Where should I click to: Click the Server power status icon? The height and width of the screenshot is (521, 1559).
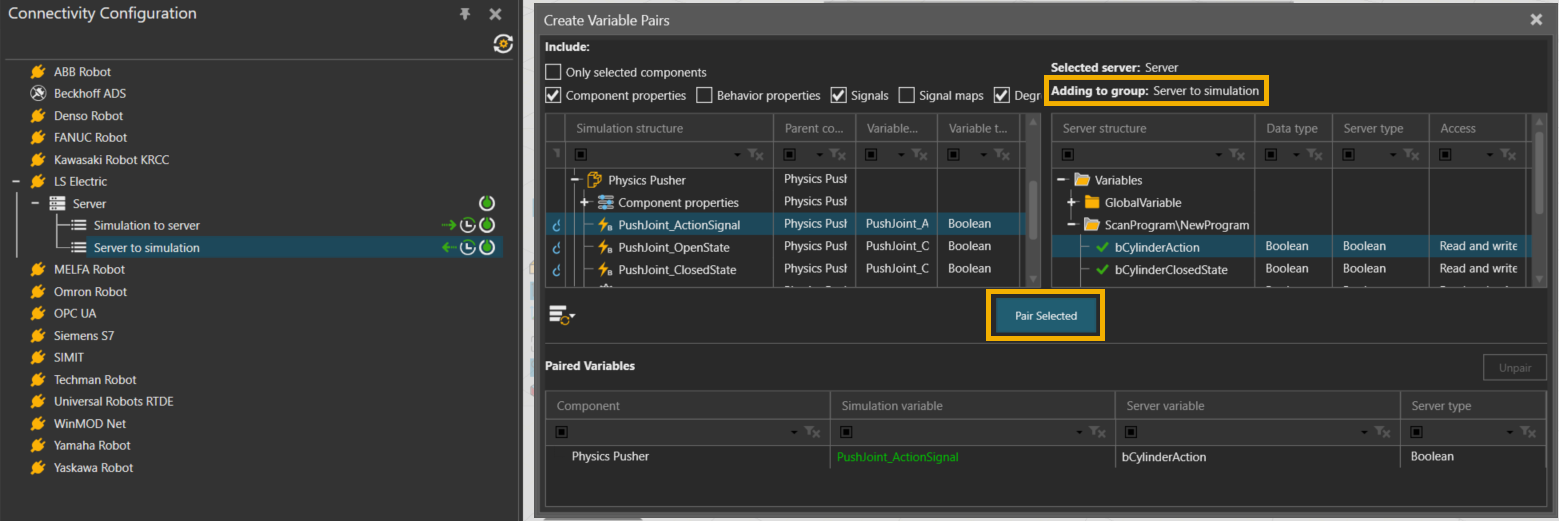coord(487,203)
